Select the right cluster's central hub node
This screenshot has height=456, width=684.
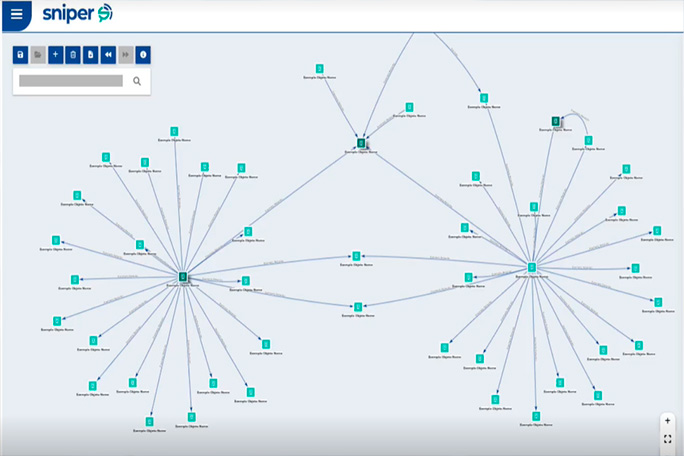pyautogui.click(x=532, y=267)
